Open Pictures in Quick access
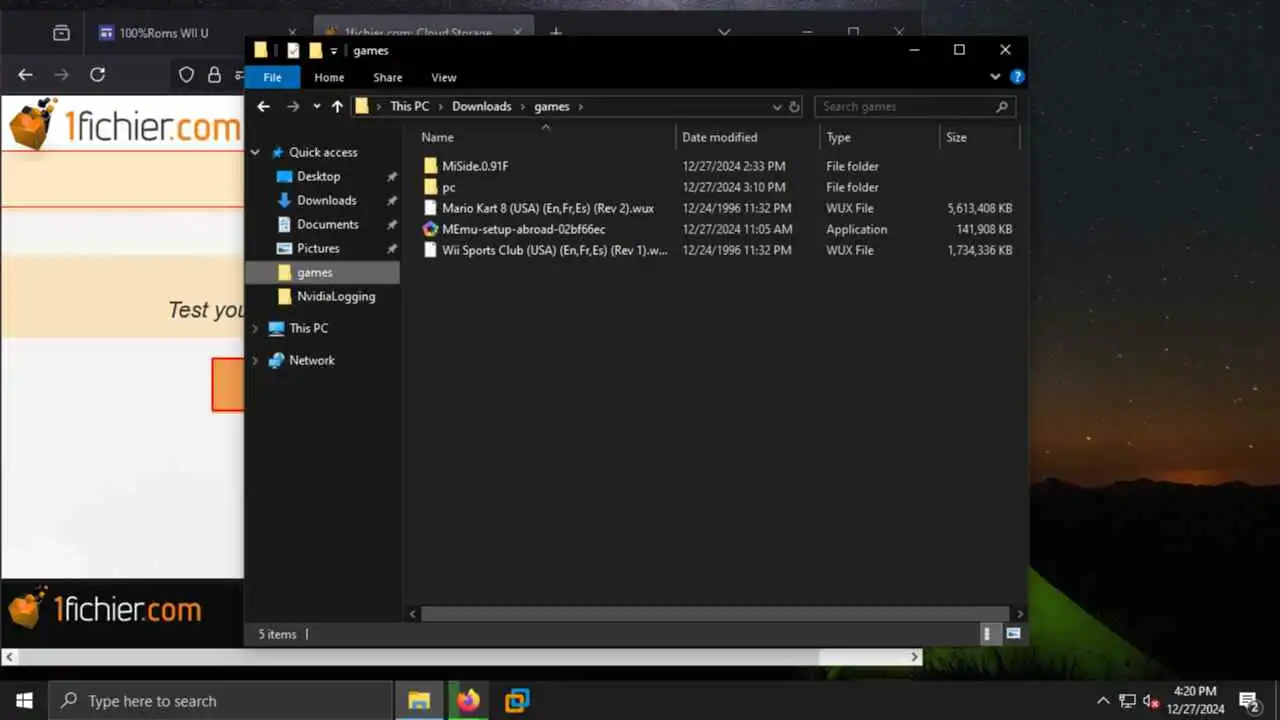Viewport: 1280px width, 720px height. [318, 248]
